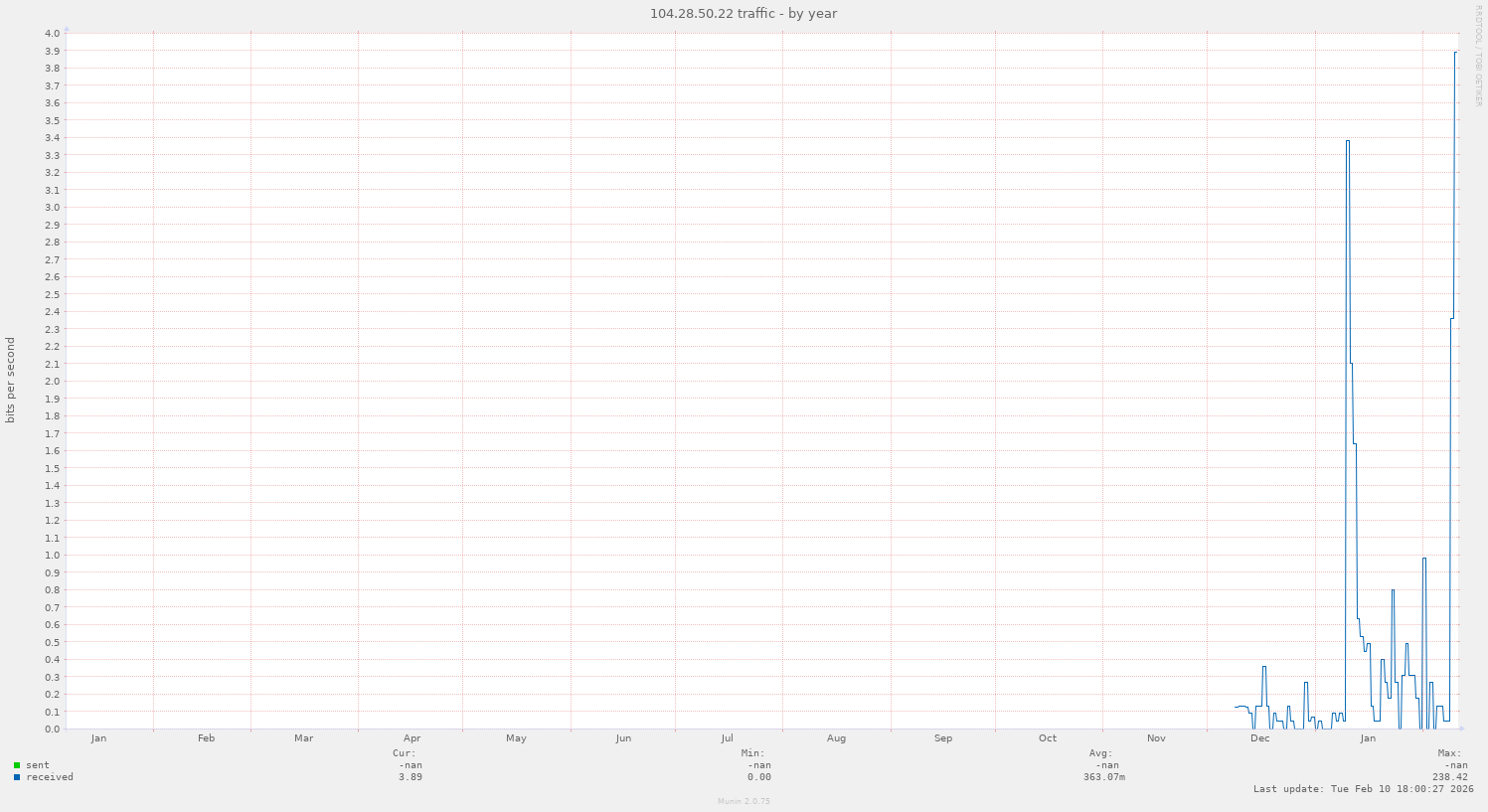
Task: Click the "Munin 2.0.75" footer label
Action: click(743, 800)
